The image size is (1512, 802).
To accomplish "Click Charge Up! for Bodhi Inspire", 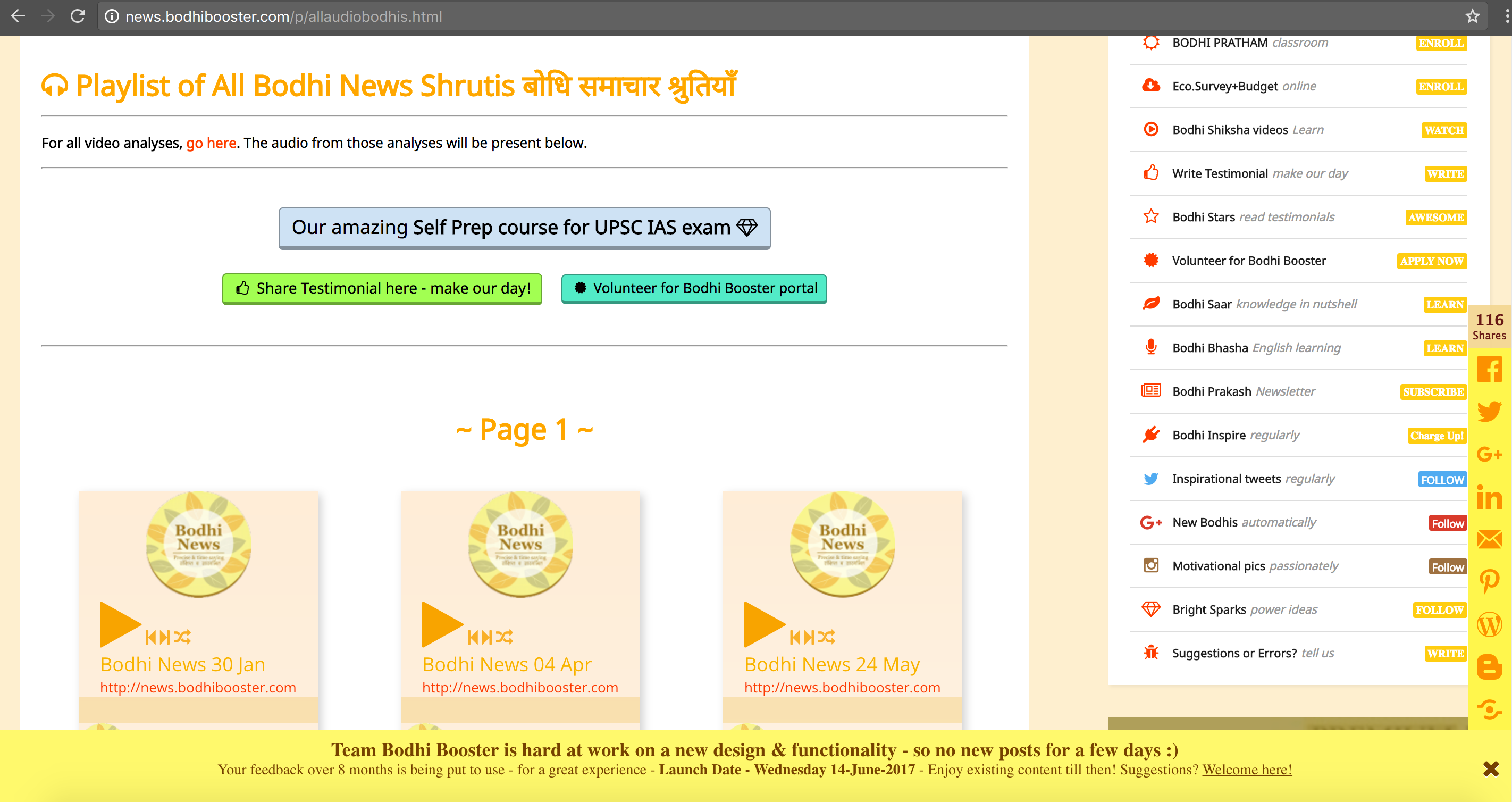I will 1437,436.
